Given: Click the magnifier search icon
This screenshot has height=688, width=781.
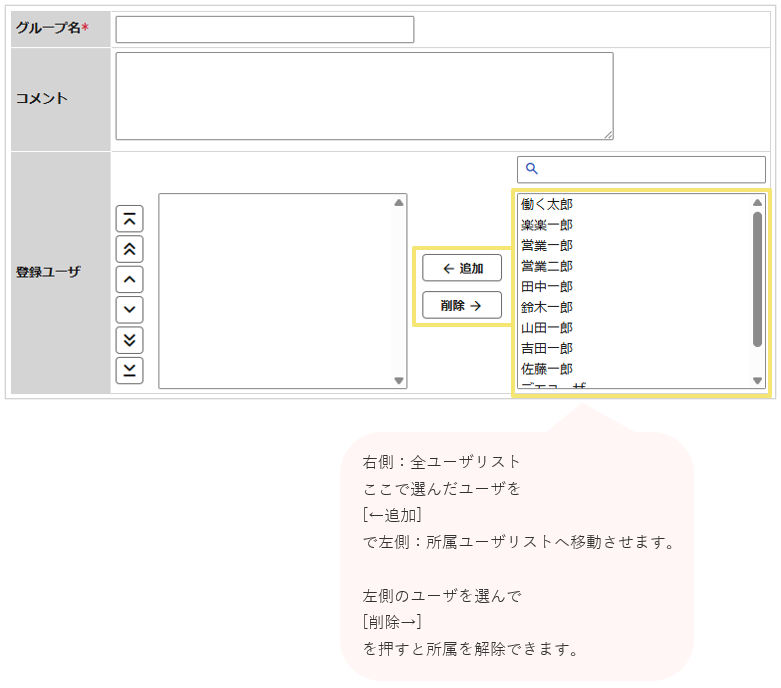Looking at the screenshot, I should [531, 169].
